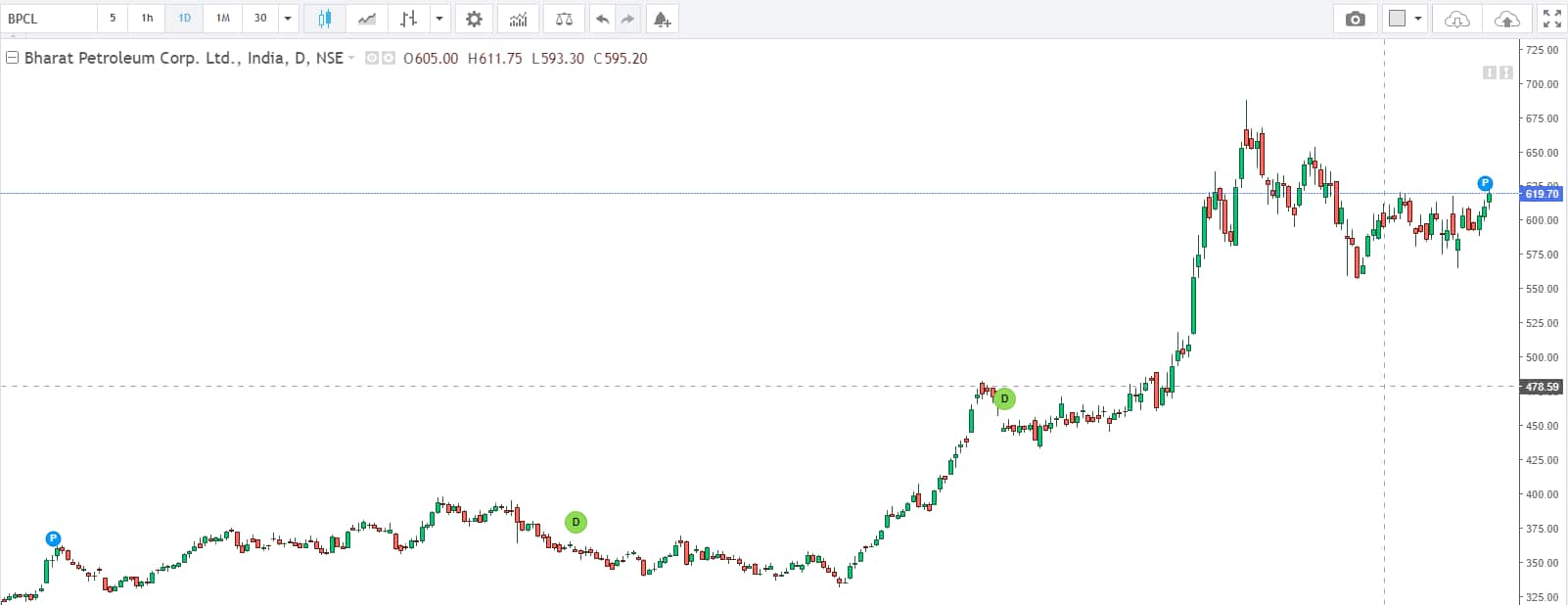Screen dimensions: 1568x605
Task: Select the 1D interval
Action: pyautogui.click(x=185, y=19)
